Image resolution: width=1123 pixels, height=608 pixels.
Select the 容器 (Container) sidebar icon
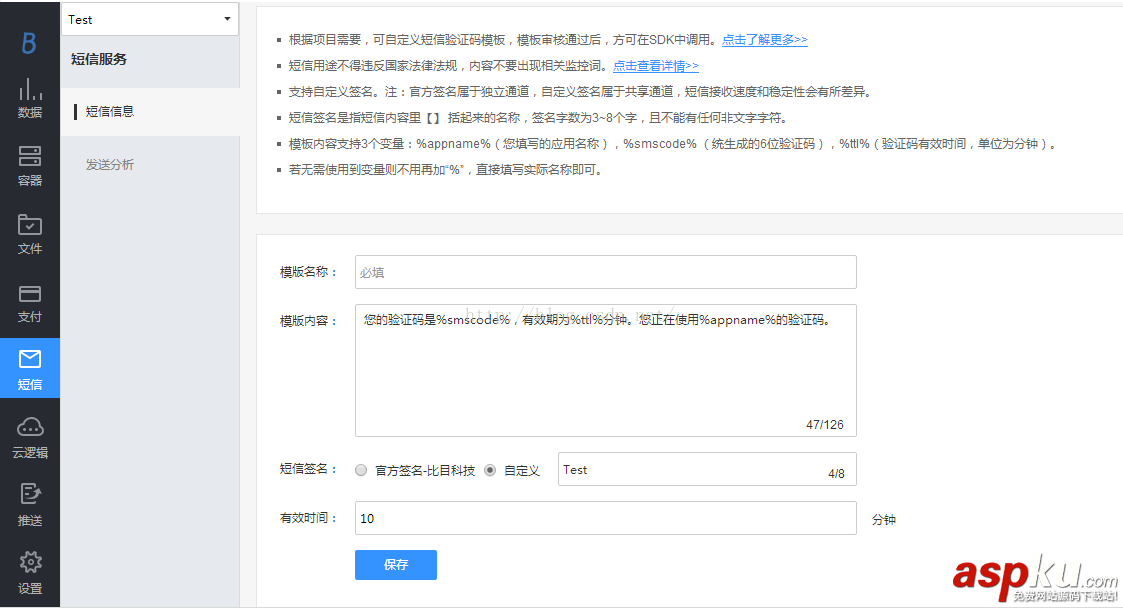pyautogui.click(x=30, y=162)
